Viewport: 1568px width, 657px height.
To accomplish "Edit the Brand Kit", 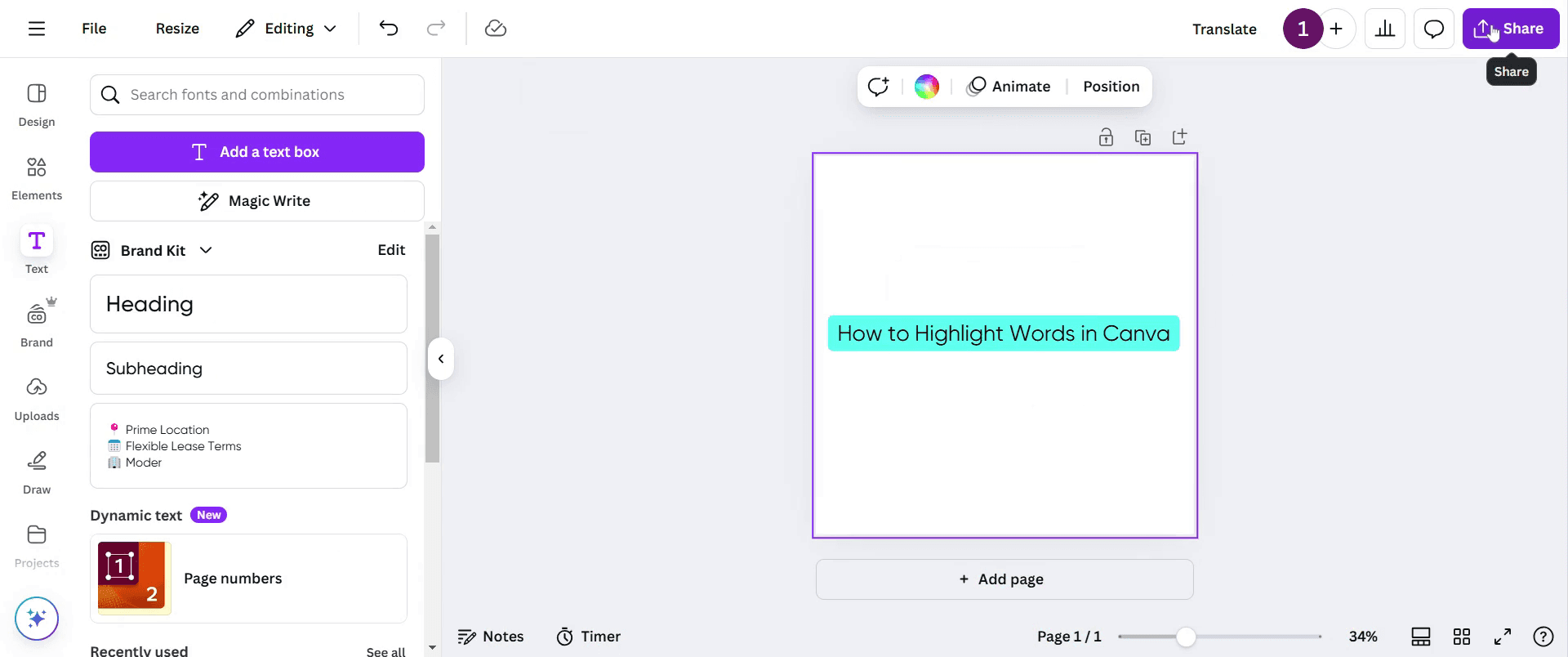I will coord(391,250).
